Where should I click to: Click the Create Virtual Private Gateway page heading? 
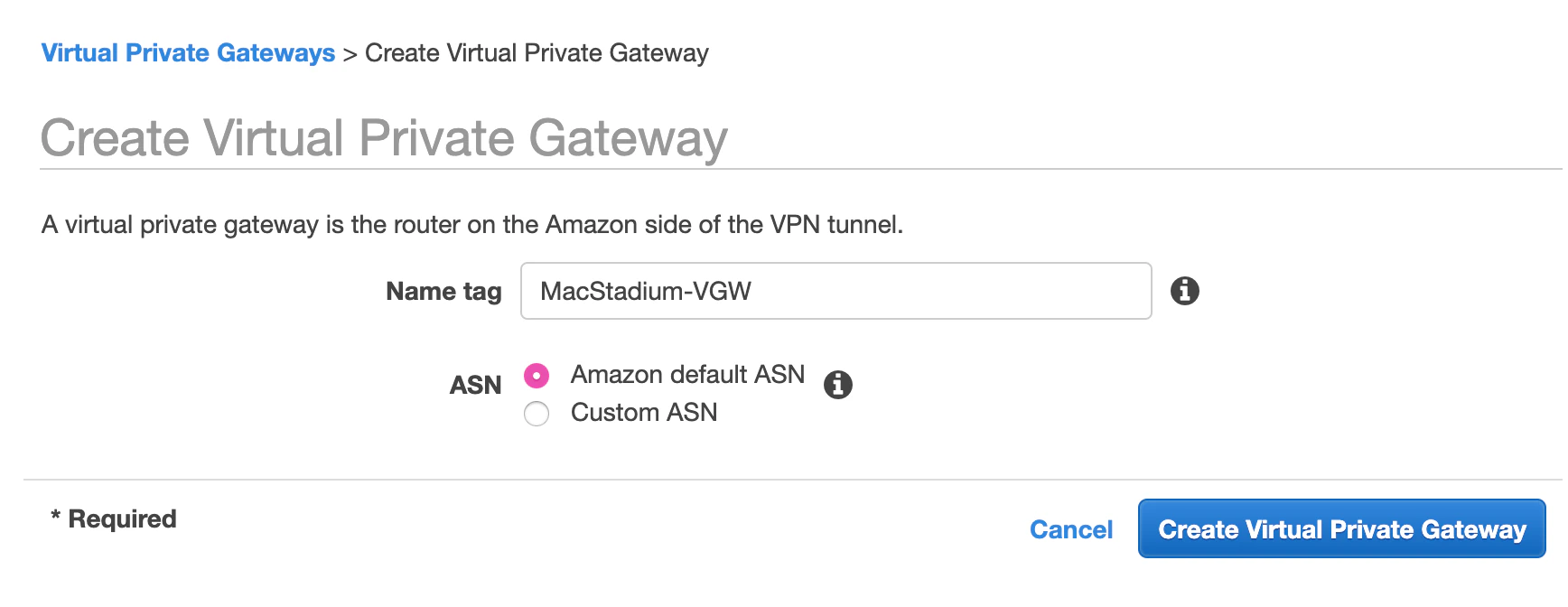(x=385, y=137)
